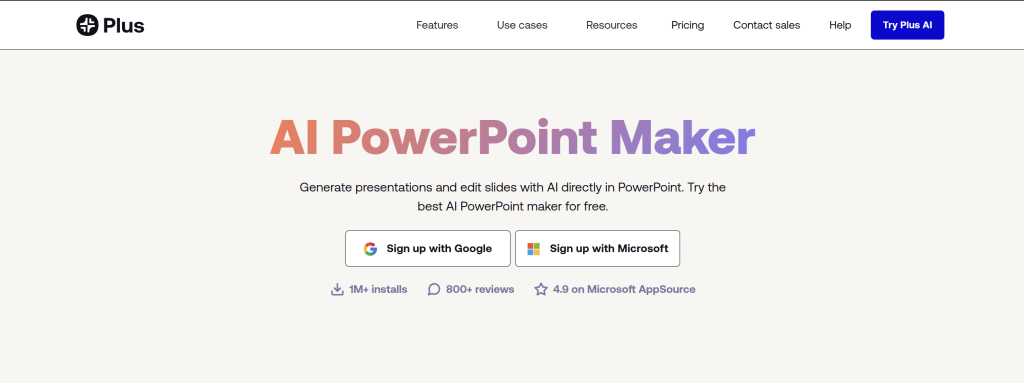The image size is (1024, 383).
Task: Open the Contact sales link
Action: pos(766,25)
